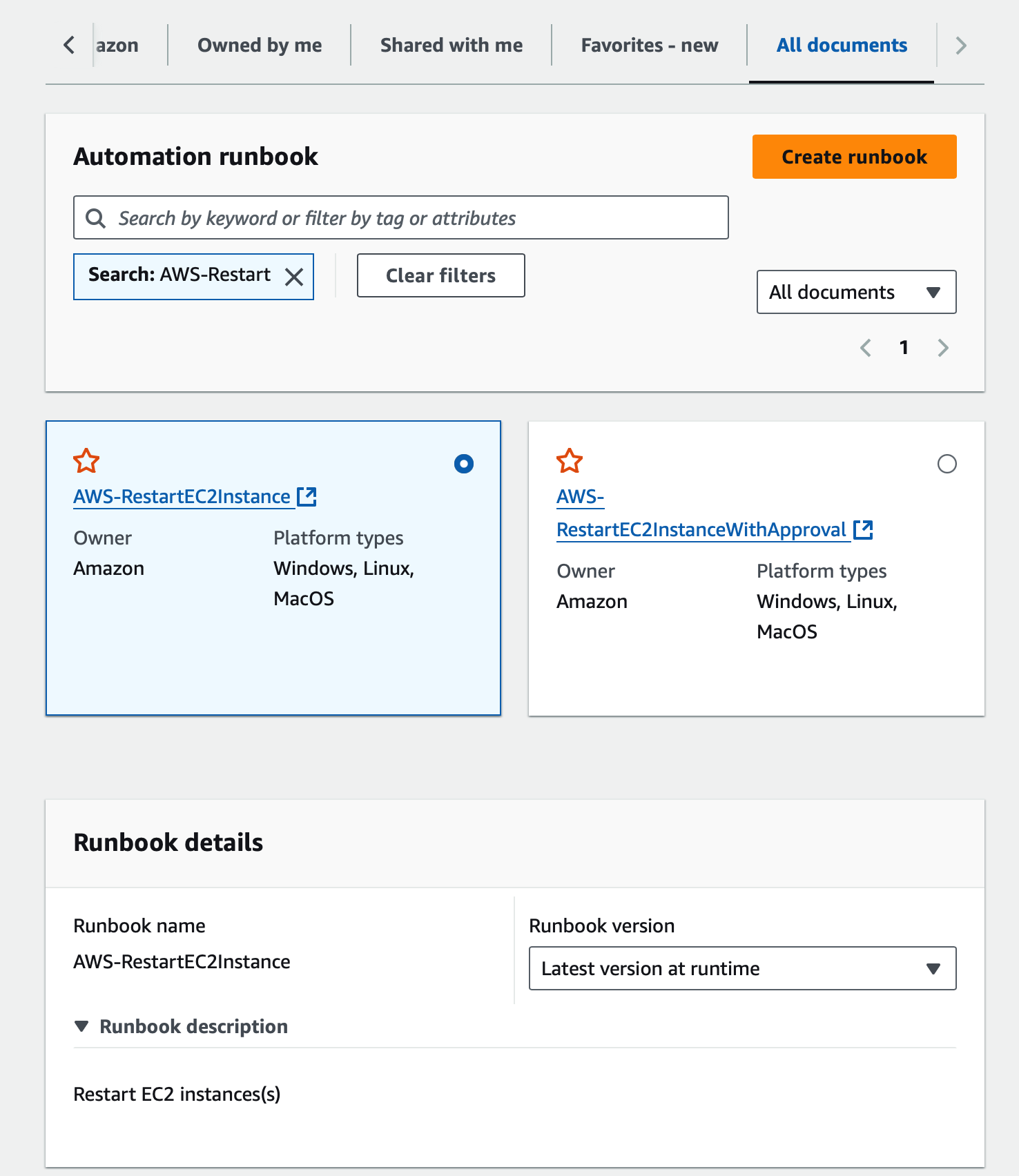Viewport: 1019px width, 1176px height.
Task: Open AWS-RestartEC2InstanceWithApproval external link icon
Action: 863,529
